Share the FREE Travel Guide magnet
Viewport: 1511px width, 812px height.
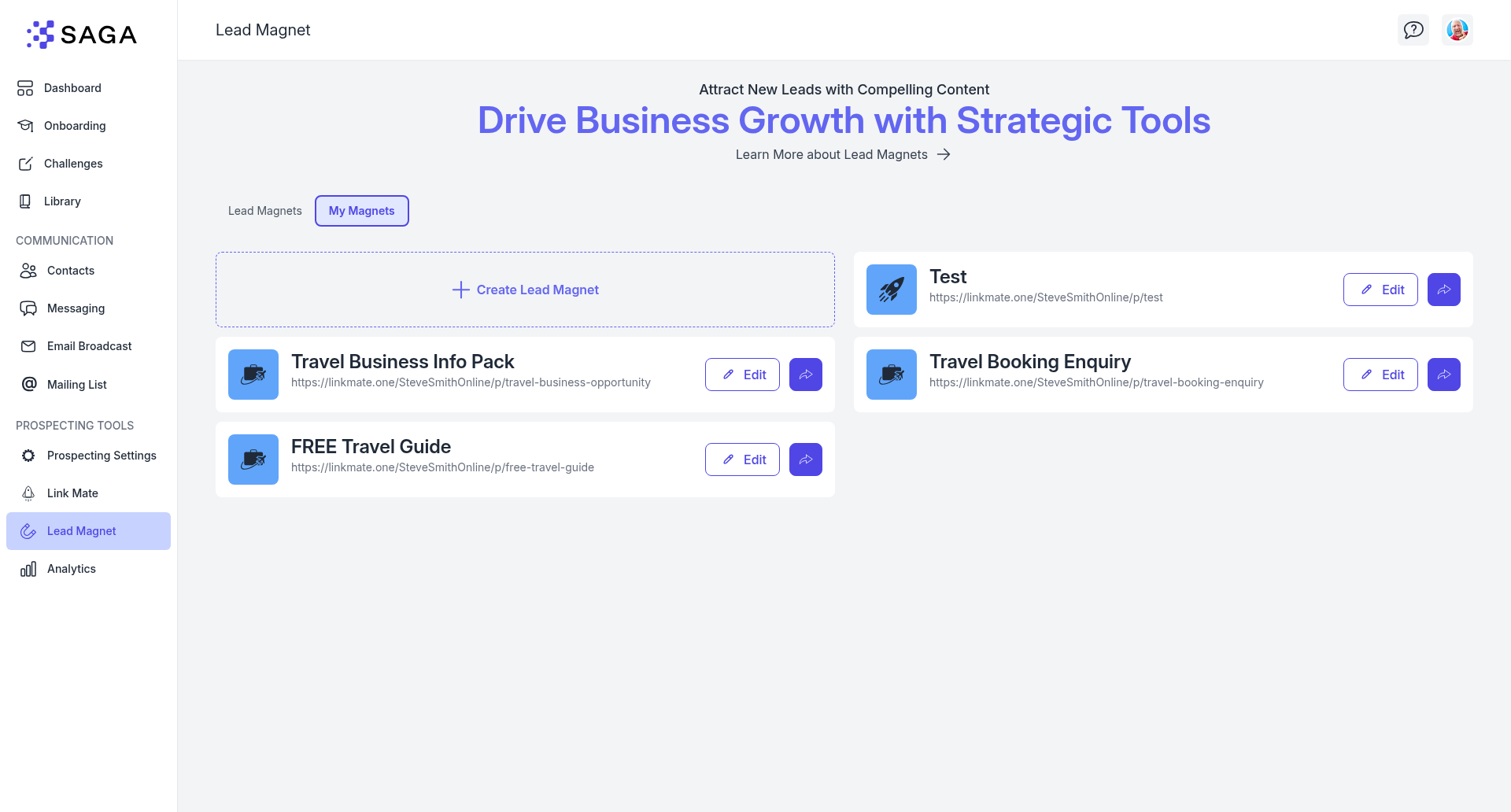click(805, 460)
